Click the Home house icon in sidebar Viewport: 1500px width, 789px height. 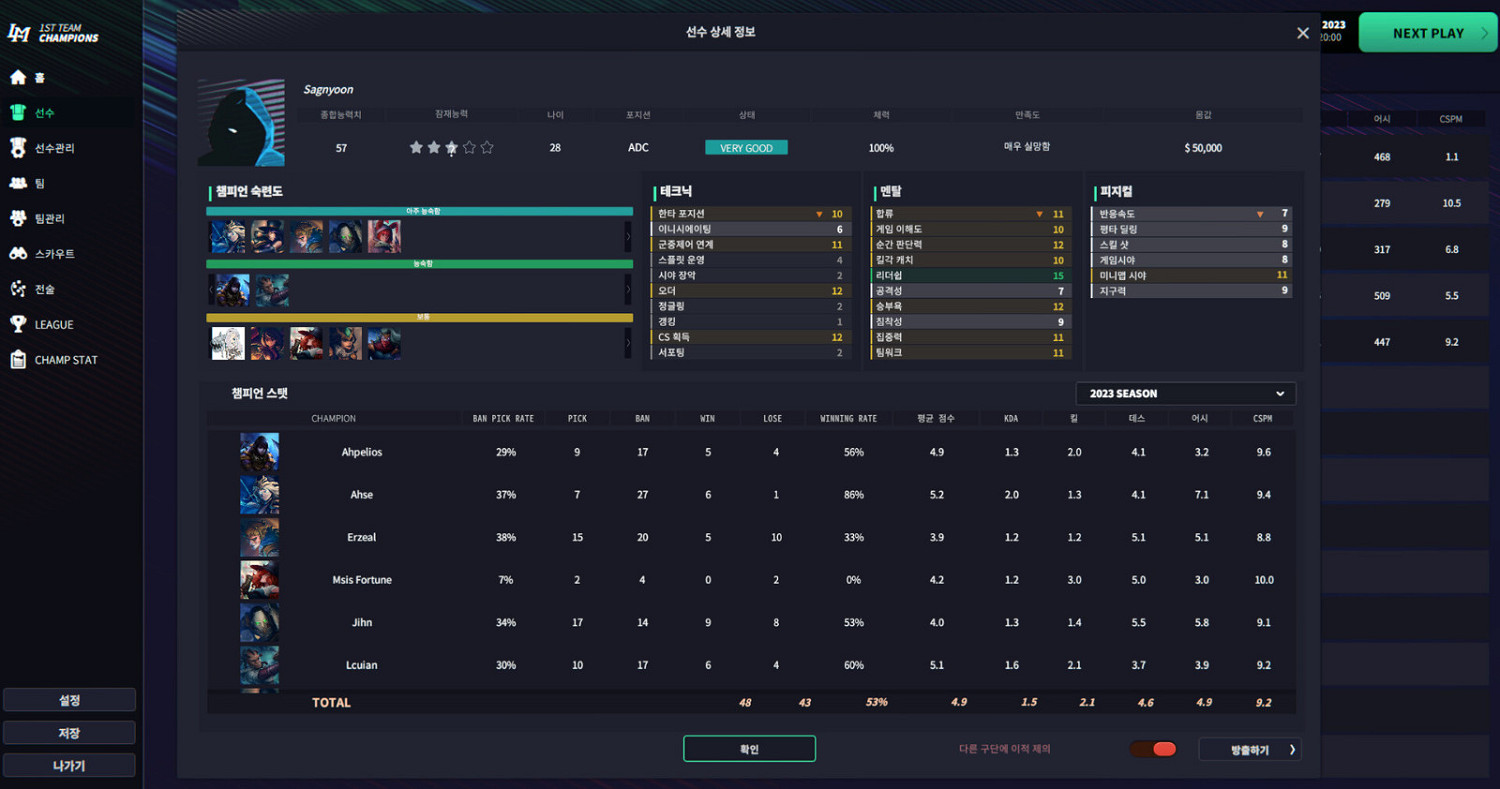pyautogui.click(x=18, y=77)
